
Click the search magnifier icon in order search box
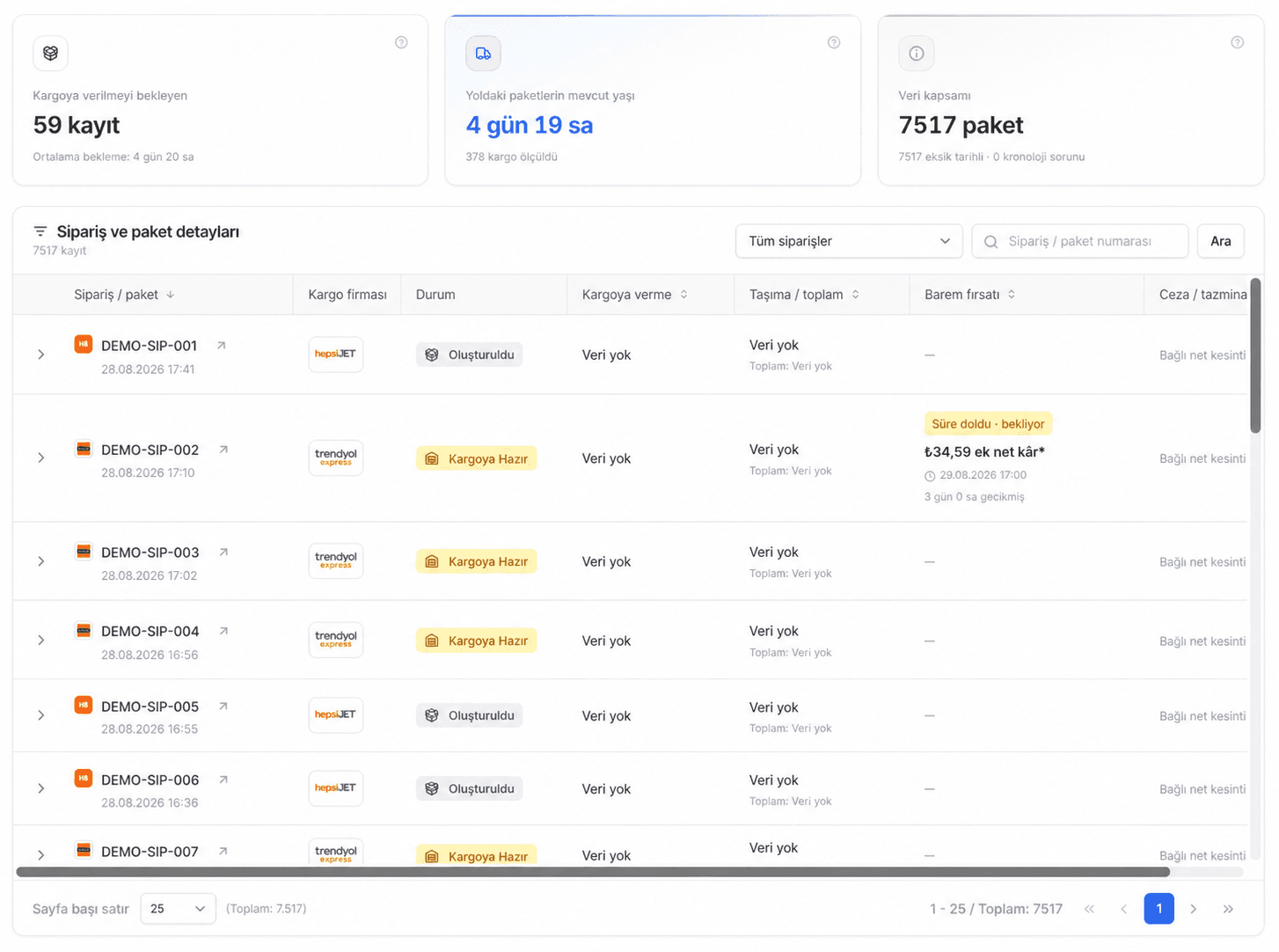click(x=990, y=242)
